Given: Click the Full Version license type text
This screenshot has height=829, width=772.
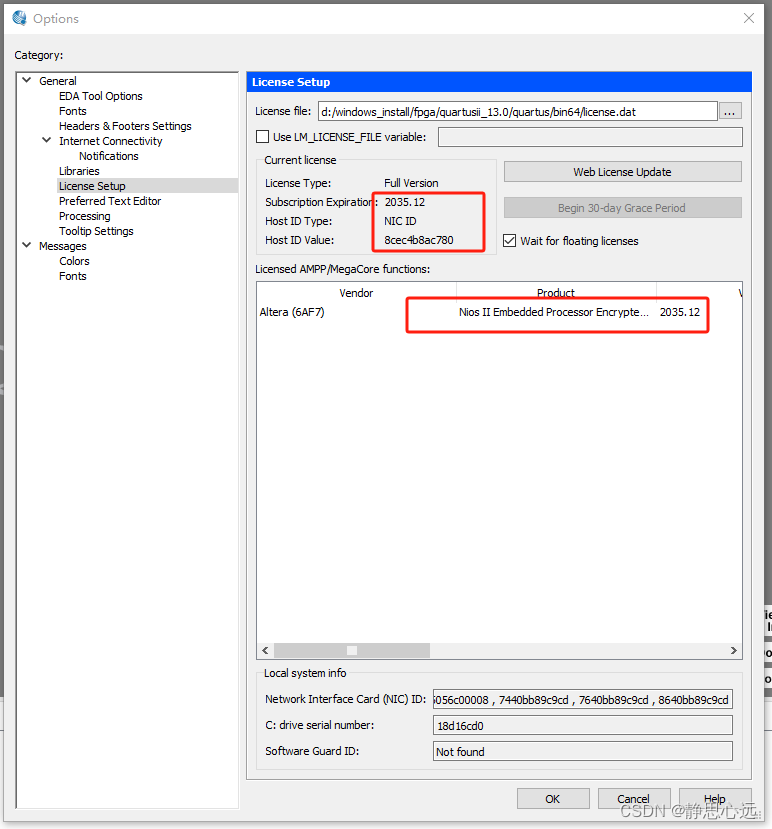Looking at the screenshot, I should point(411,183).
